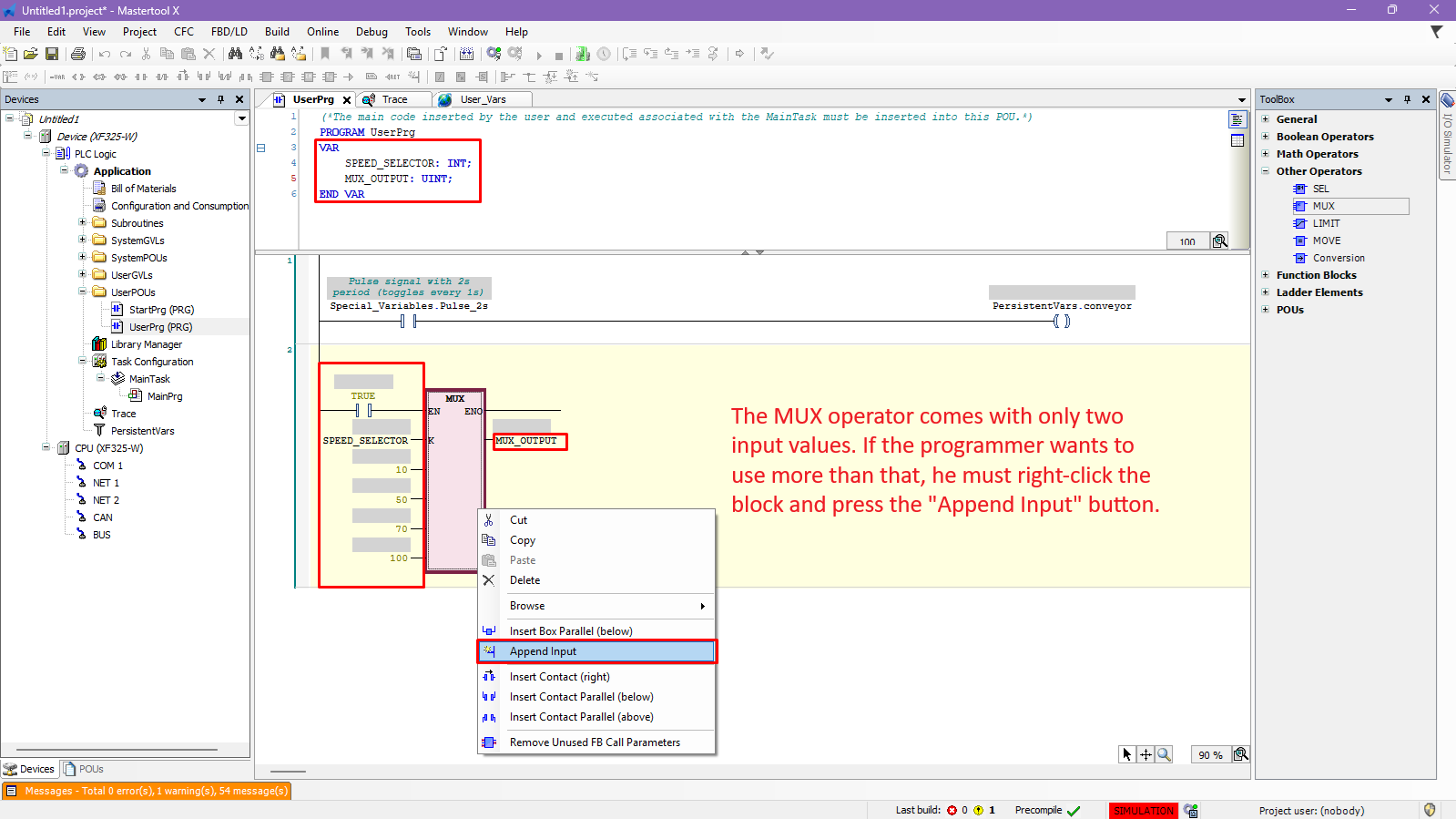The width and height of the screenshot is (1456, 819).
Task: Click the magnifier zoom tool icon
Action: [x=1164, y=754]
